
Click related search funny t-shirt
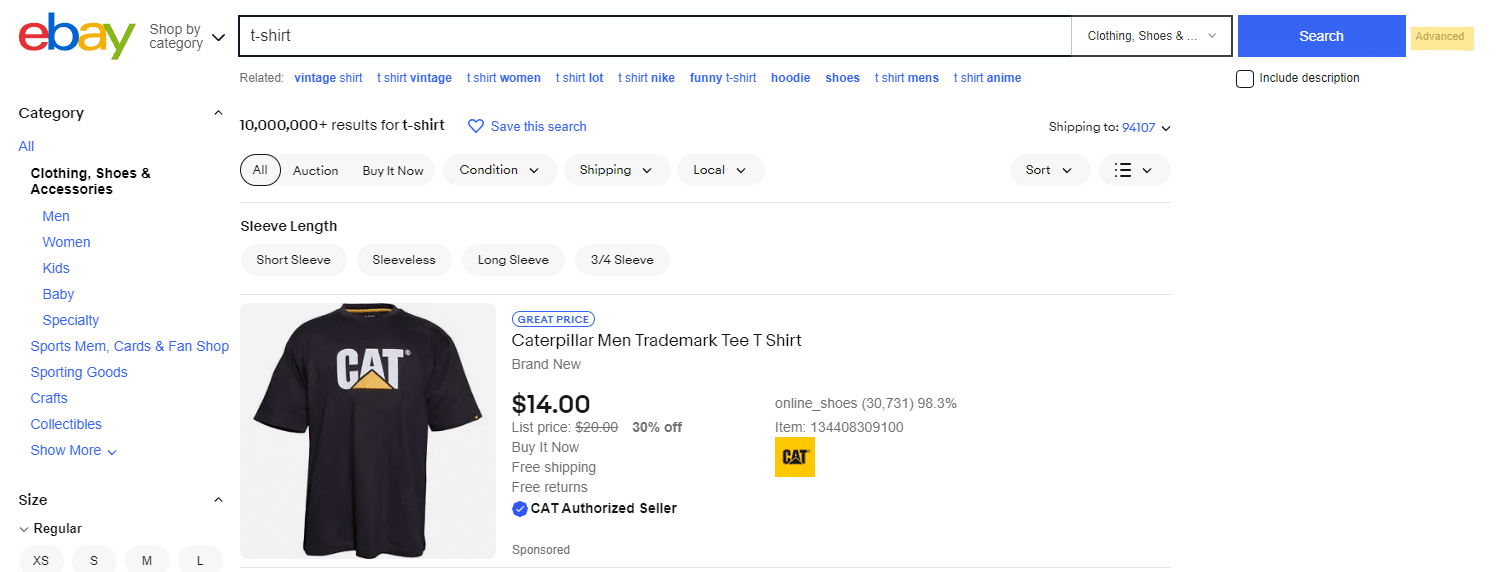click(723, 78)
